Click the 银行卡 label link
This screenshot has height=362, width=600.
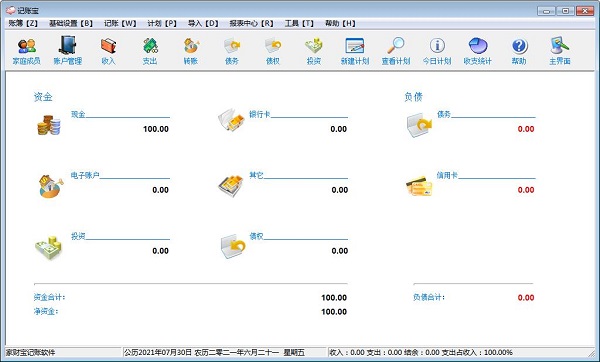click(260, 114)
